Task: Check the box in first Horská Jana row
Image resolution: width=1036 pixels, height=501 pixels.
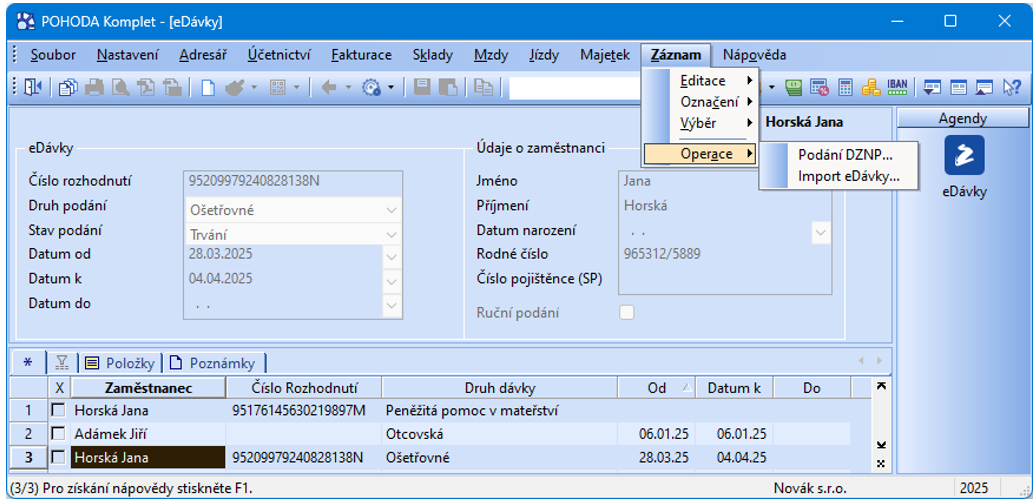Action: 59,410
